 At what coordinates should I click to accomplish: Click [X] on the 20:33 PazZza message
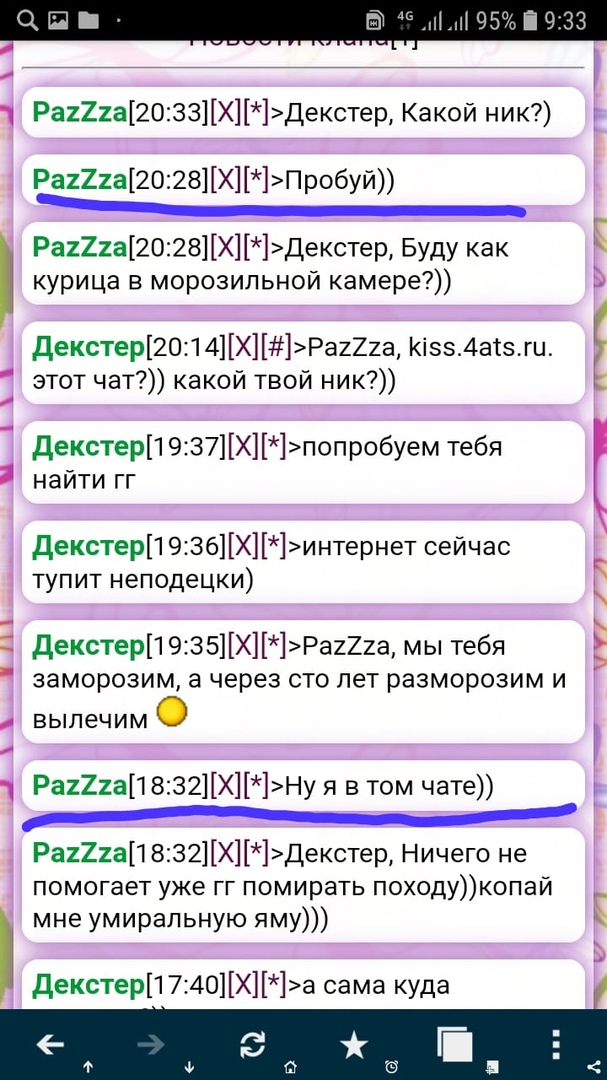pyautogui.click(x=225, y=112)
